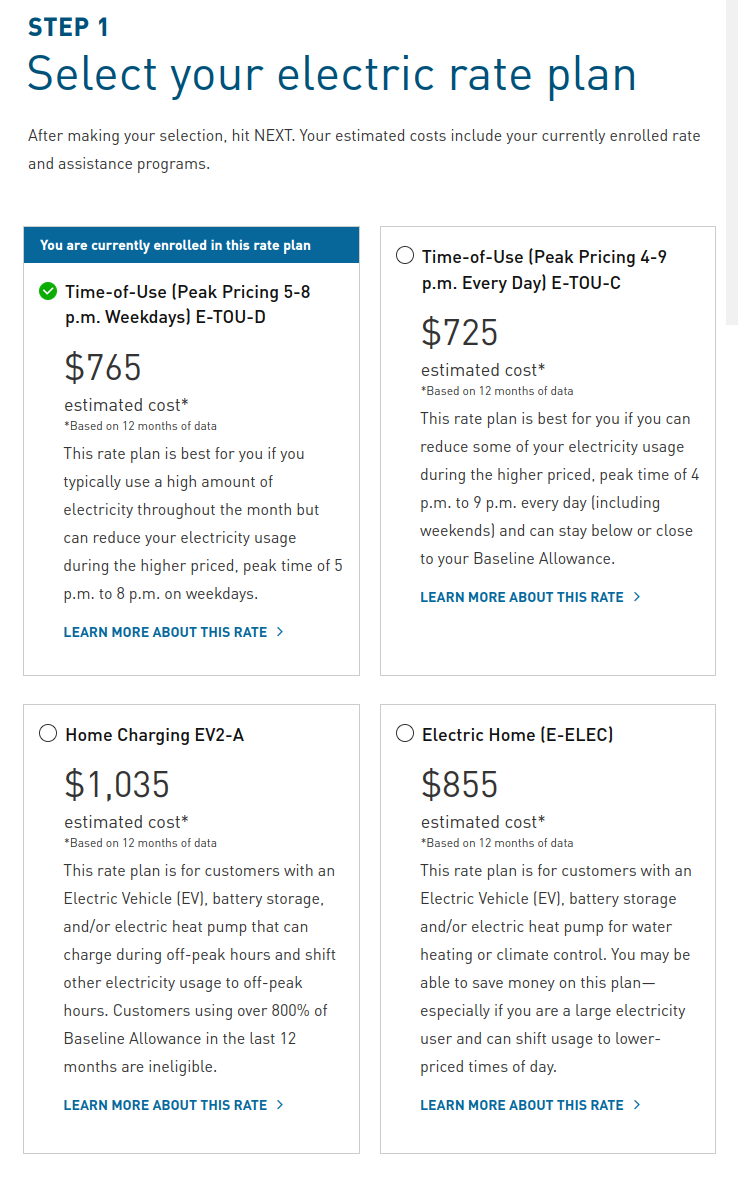Click the $725 estimated cost amount

pyautogui.click(x=459, y=332)
